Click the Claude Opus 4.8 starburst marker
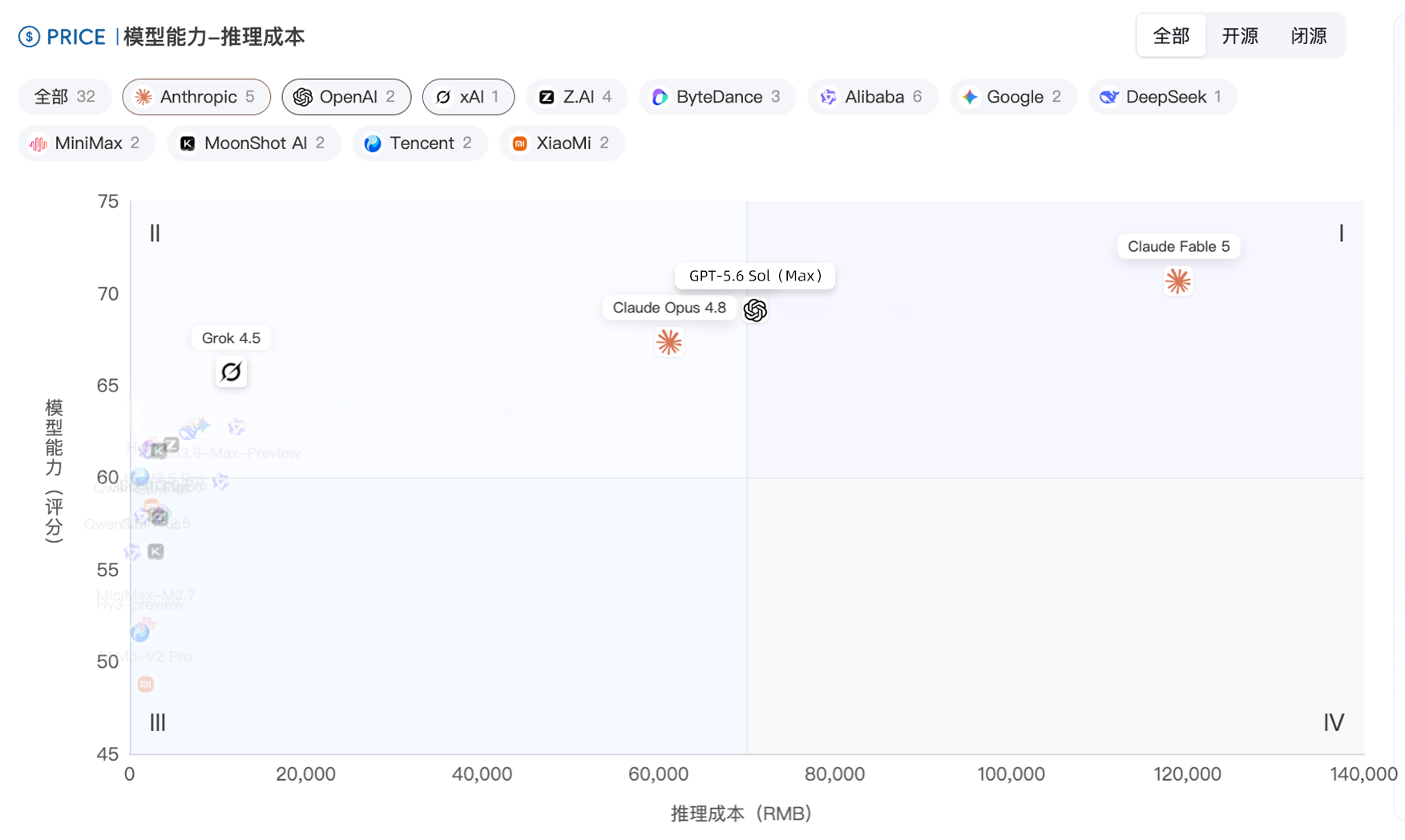The image size is (1405, 840). click(668, 342)
